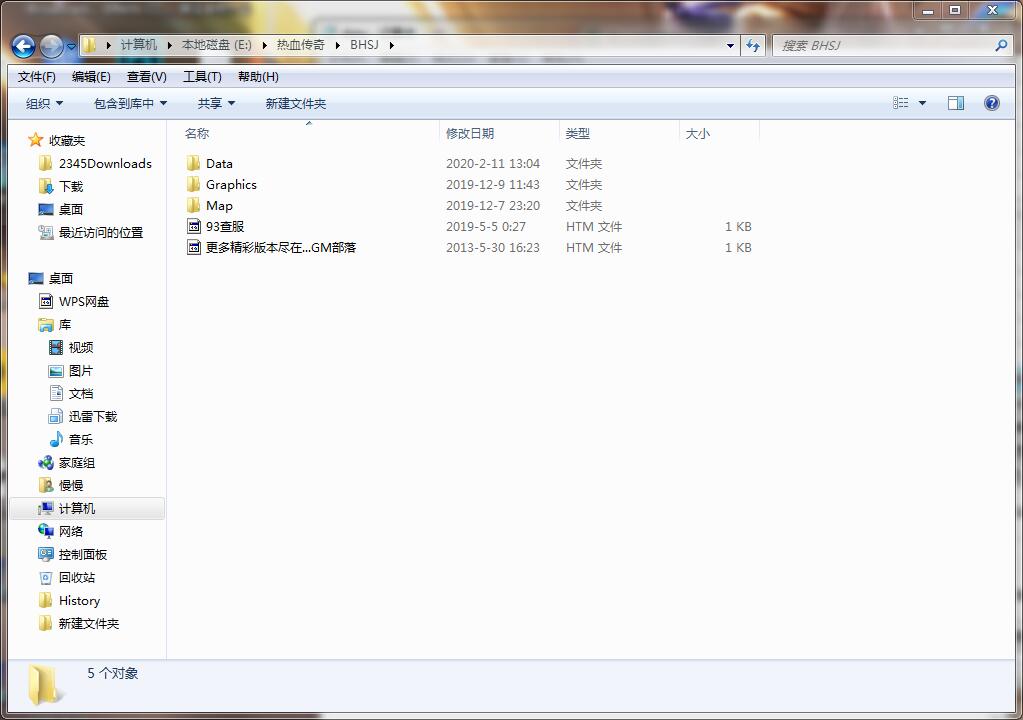Open the 回收站 recycle bin in sidebar
Image resolution: width=1023 pixels, height=720 pixels.
pos(76,578)
